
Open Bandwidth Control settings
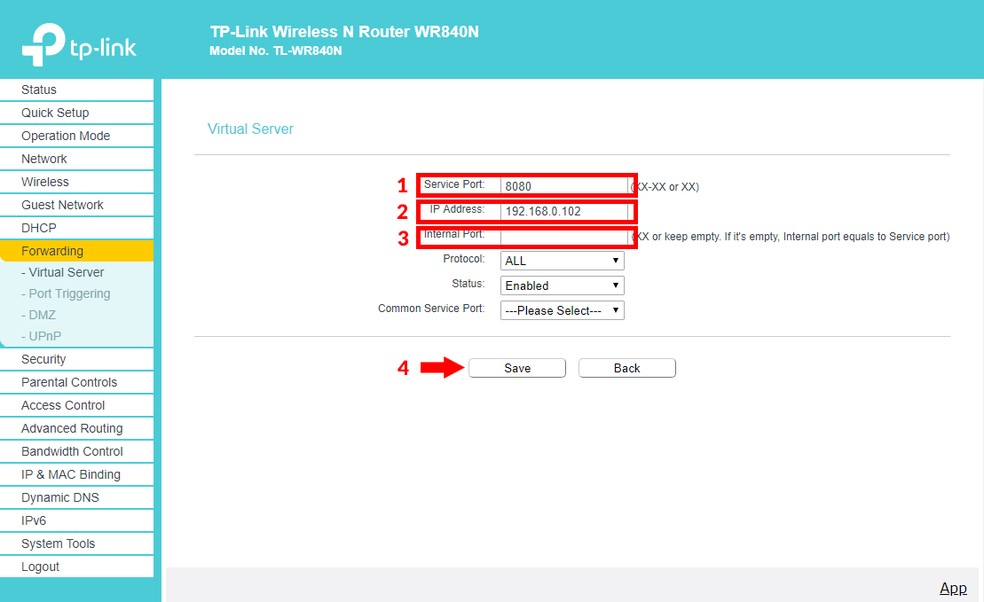(x=77, y=451)
